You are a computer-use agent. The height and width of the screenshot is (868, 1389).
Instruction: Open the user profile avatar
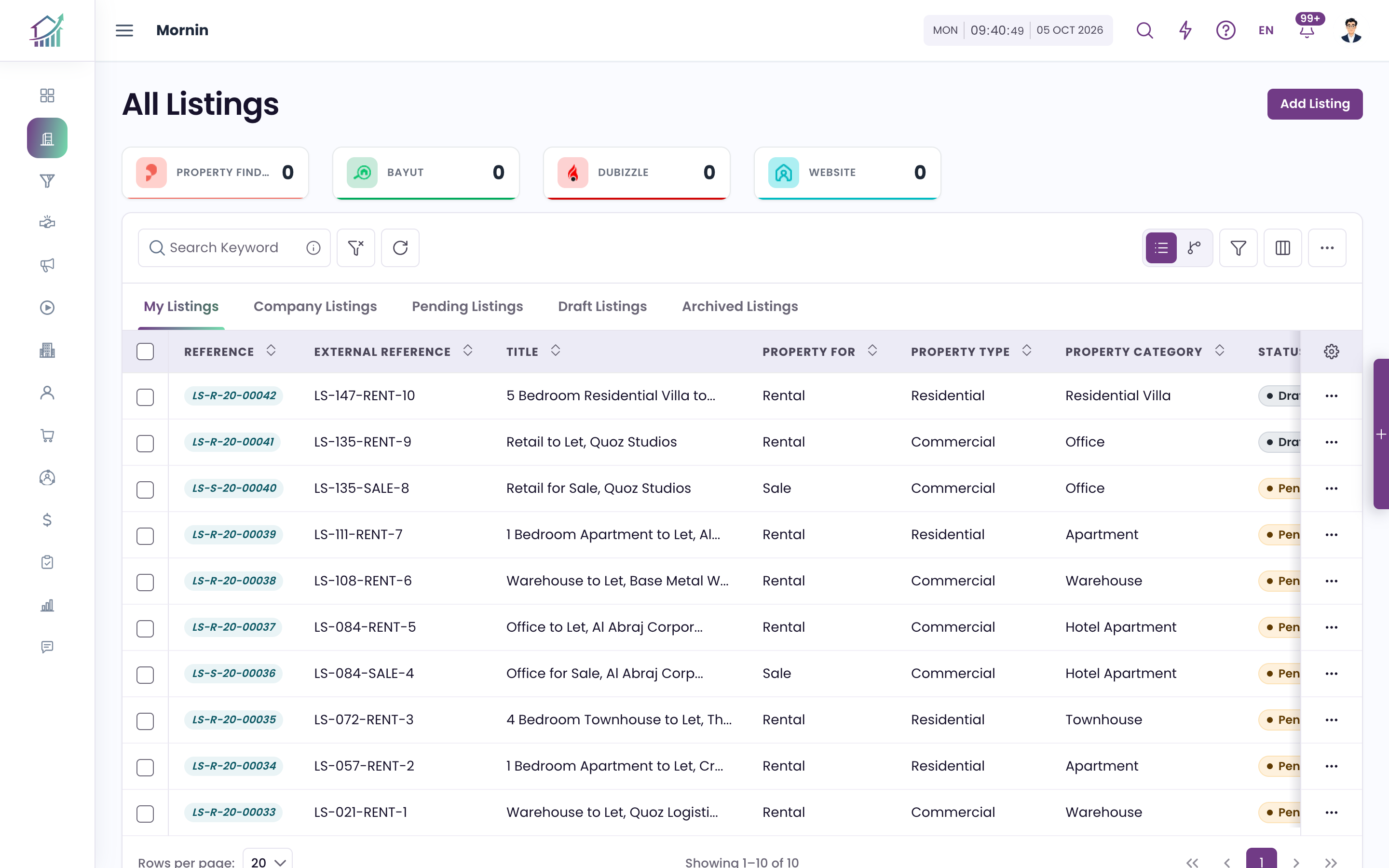[1351, 30]
